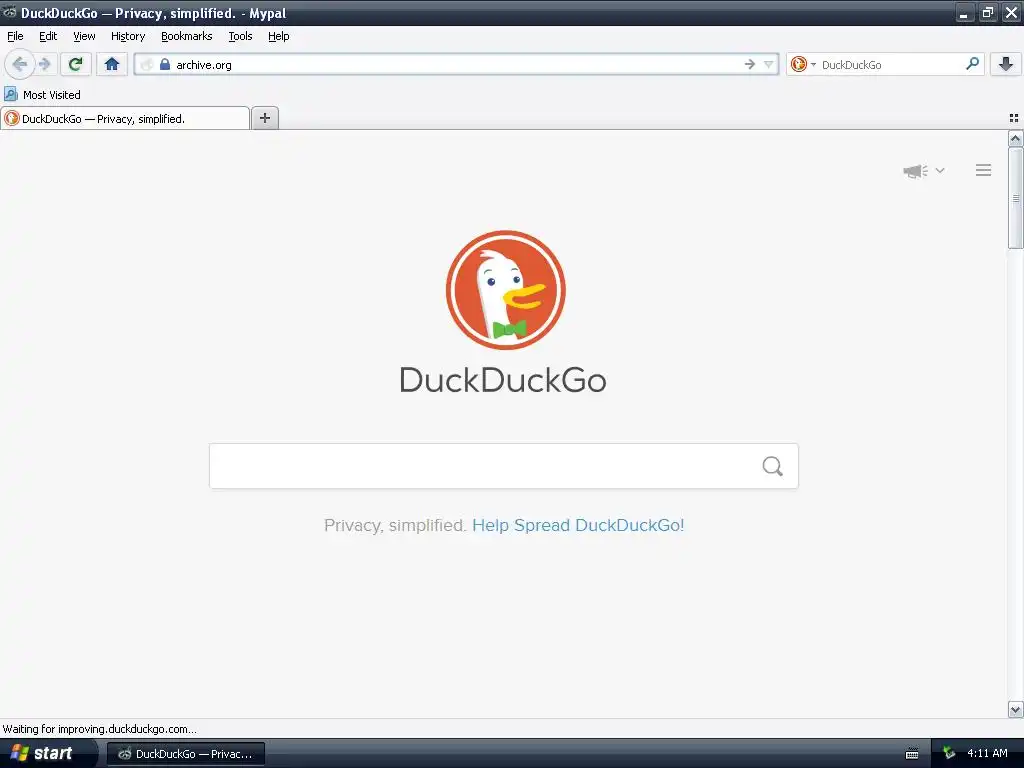1024x768 pixels.
Task: Click the archive.org address bar
Action: [x=456, y=64]
